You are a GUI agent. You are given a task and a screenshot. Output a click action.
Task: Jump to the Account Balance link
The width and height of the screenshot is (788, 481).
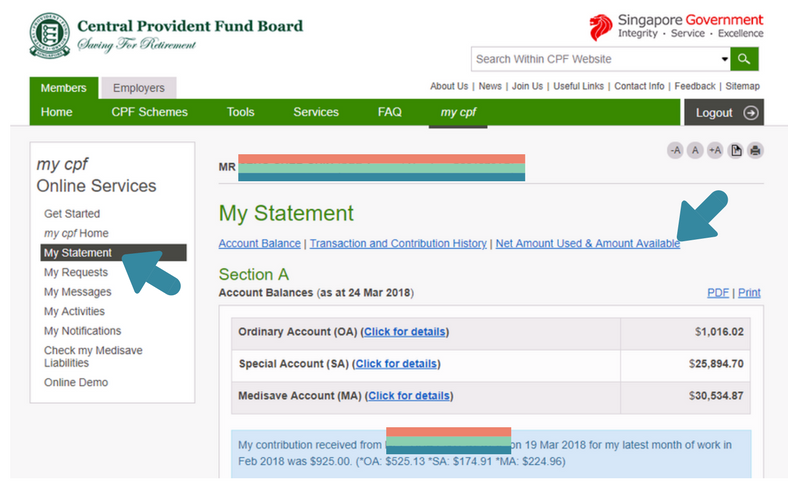[x=259, y=243]
